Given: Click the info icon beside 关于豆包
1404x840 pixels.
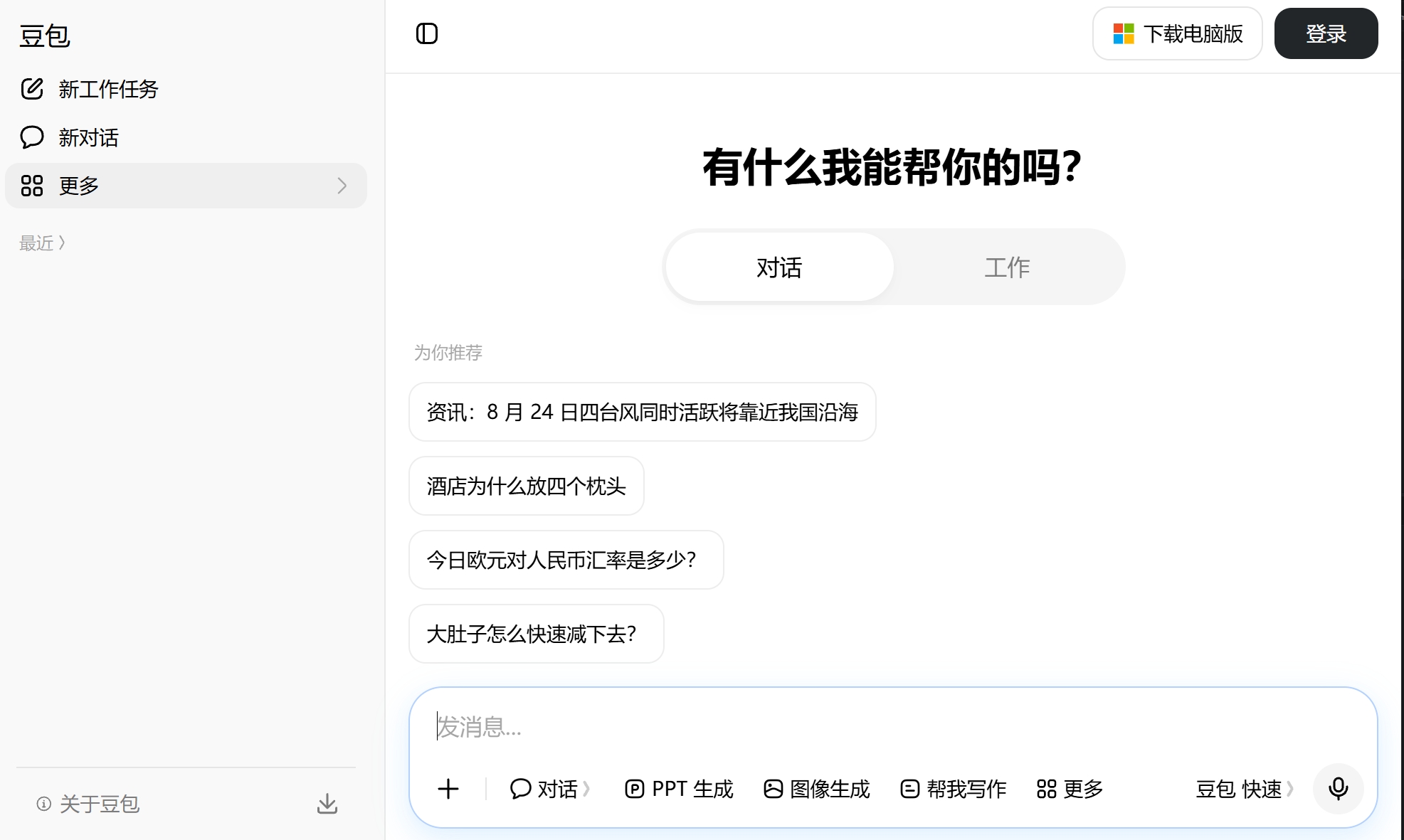Looking at the screenshot, I should coord(44,804).
